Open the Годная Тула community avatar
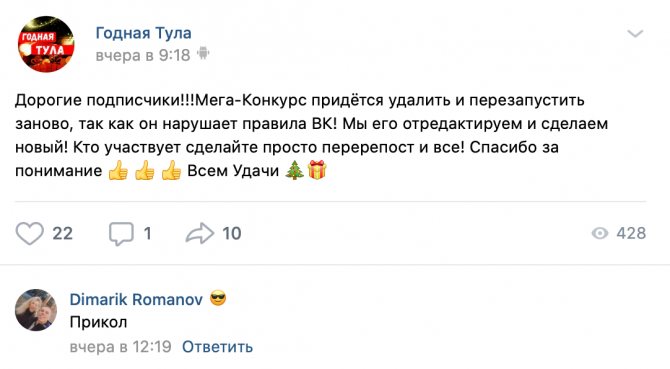 pos(46,44)
